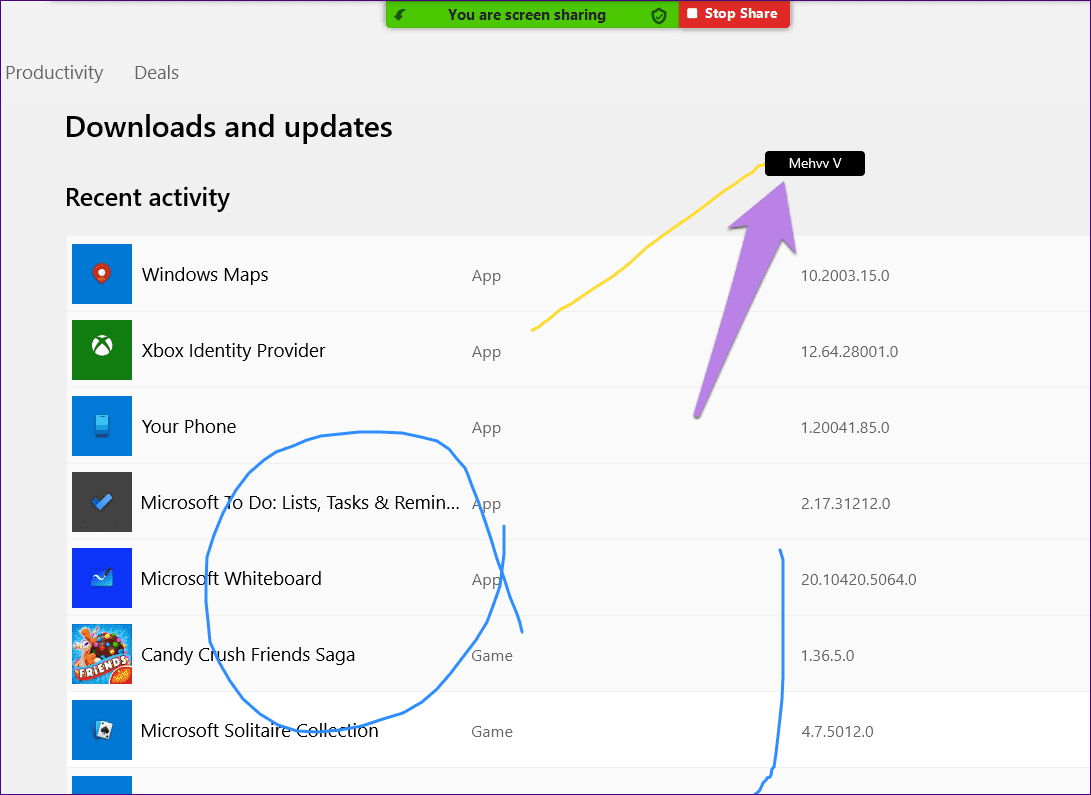Click the App type label for Your Phone
This screenshot has height=795, width=1091.
click(x=486, y=428)
